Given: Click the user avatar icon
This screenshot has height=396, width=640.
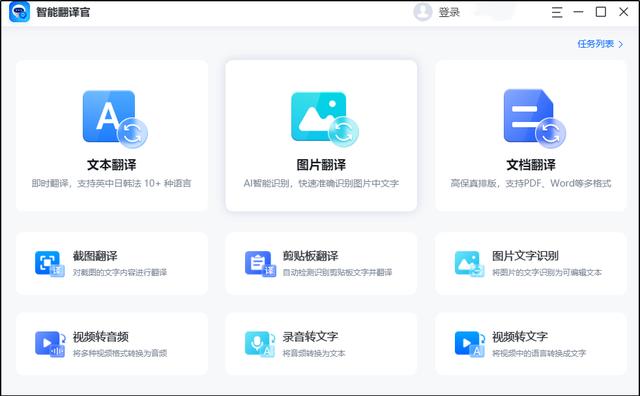Looking at the screenshot, I should click(423, 12).
